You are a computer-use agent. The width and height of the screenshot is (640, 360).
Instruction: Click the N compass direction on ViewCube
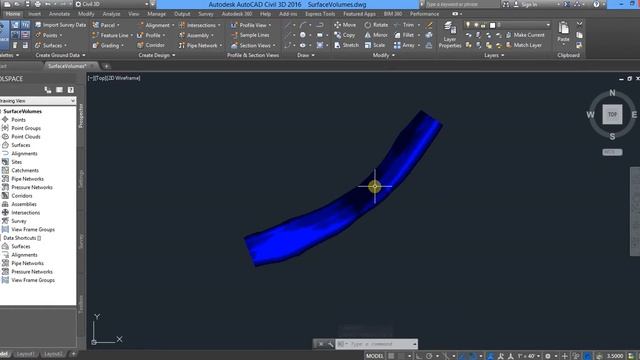point(612,93)
